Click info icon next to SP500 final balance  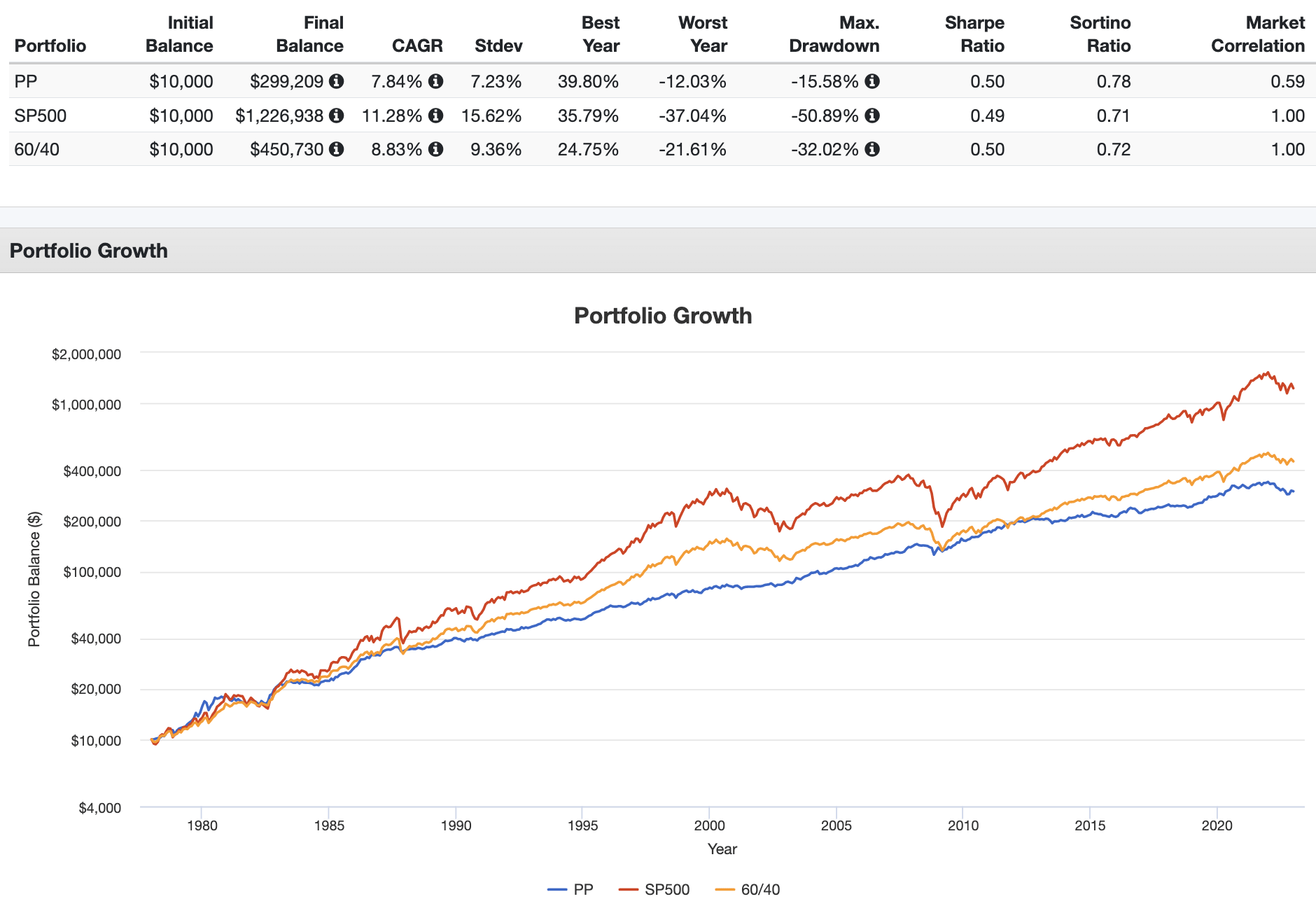point(337,116)
